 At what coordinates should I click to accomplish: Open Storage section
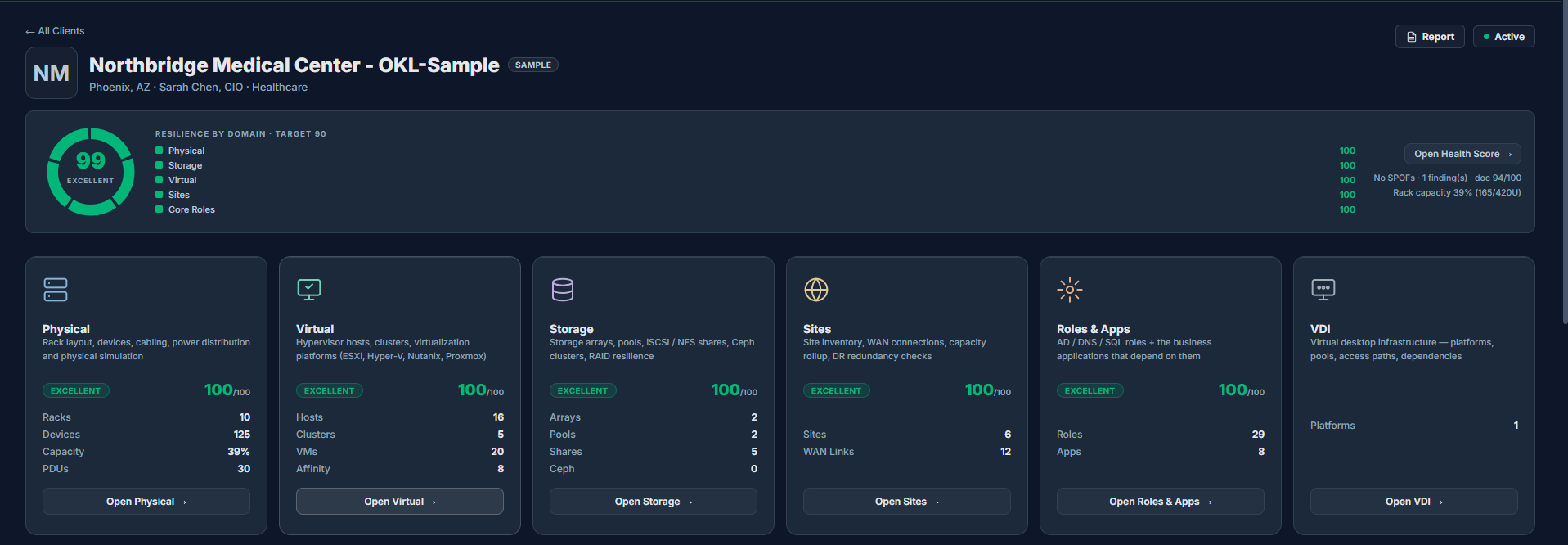pos(654,502)
